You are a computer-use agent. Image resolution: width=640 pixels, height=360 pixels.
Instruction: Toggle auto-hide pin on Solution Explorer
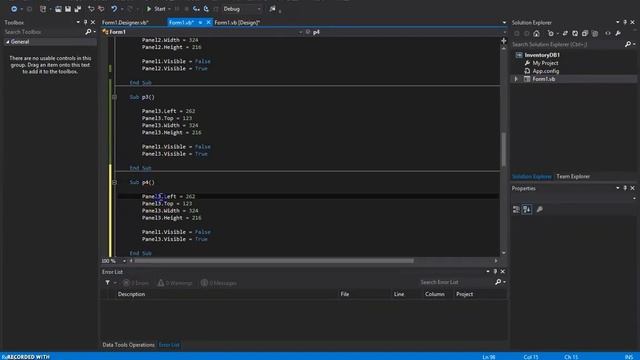point(625,22)
